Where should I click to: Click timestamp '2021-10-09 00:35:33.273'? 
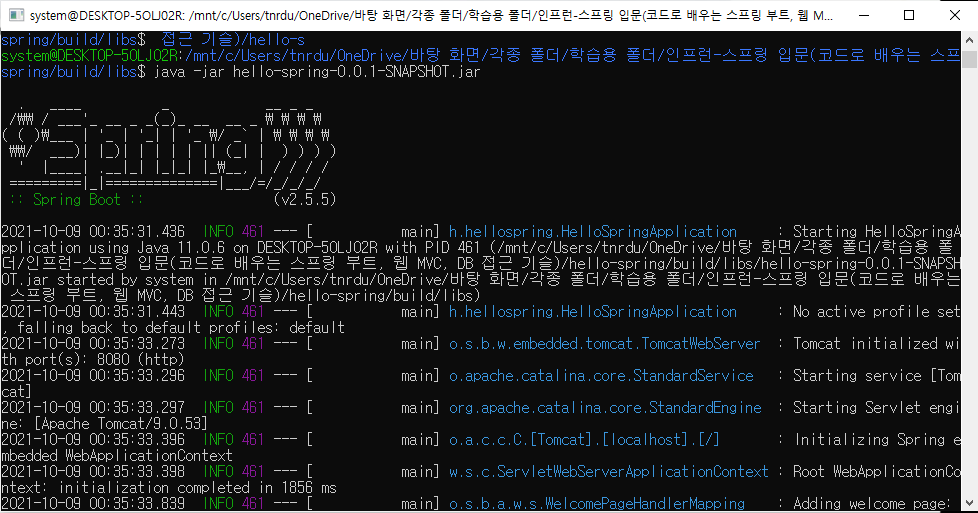(93, 344)
